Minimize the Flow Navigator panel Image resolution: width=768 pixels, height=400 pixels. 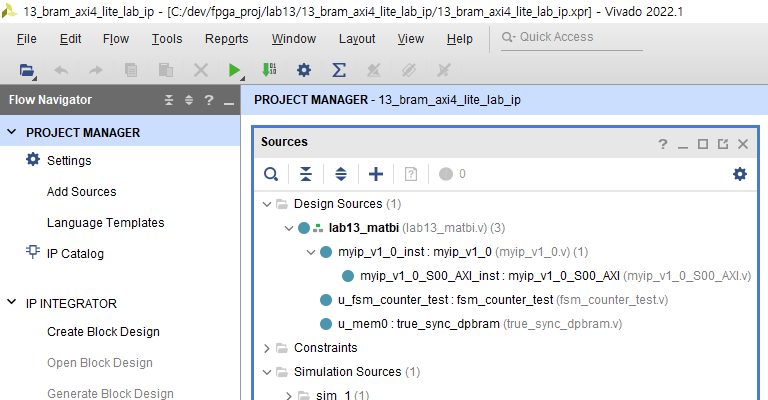click(x=229, y=103)
